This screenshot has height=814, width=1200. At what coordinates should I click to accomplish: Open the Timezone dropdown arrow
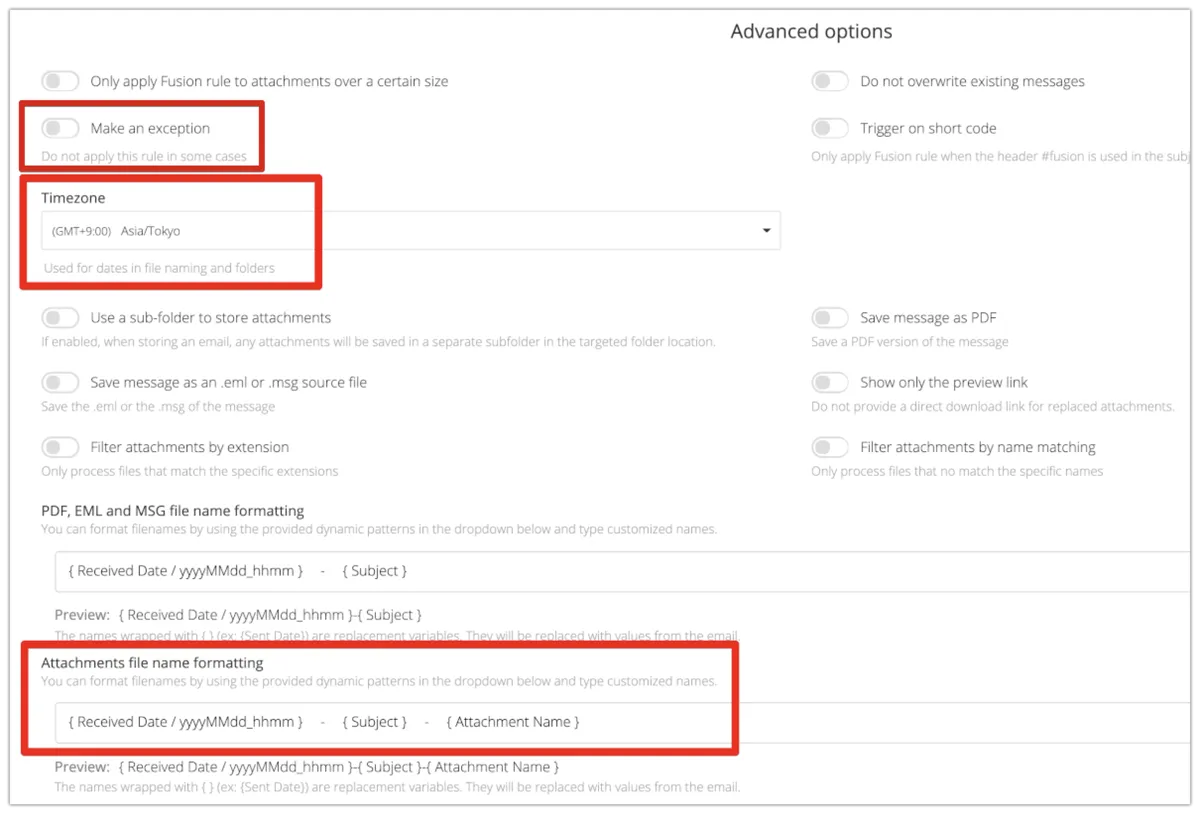coord(766,231)
